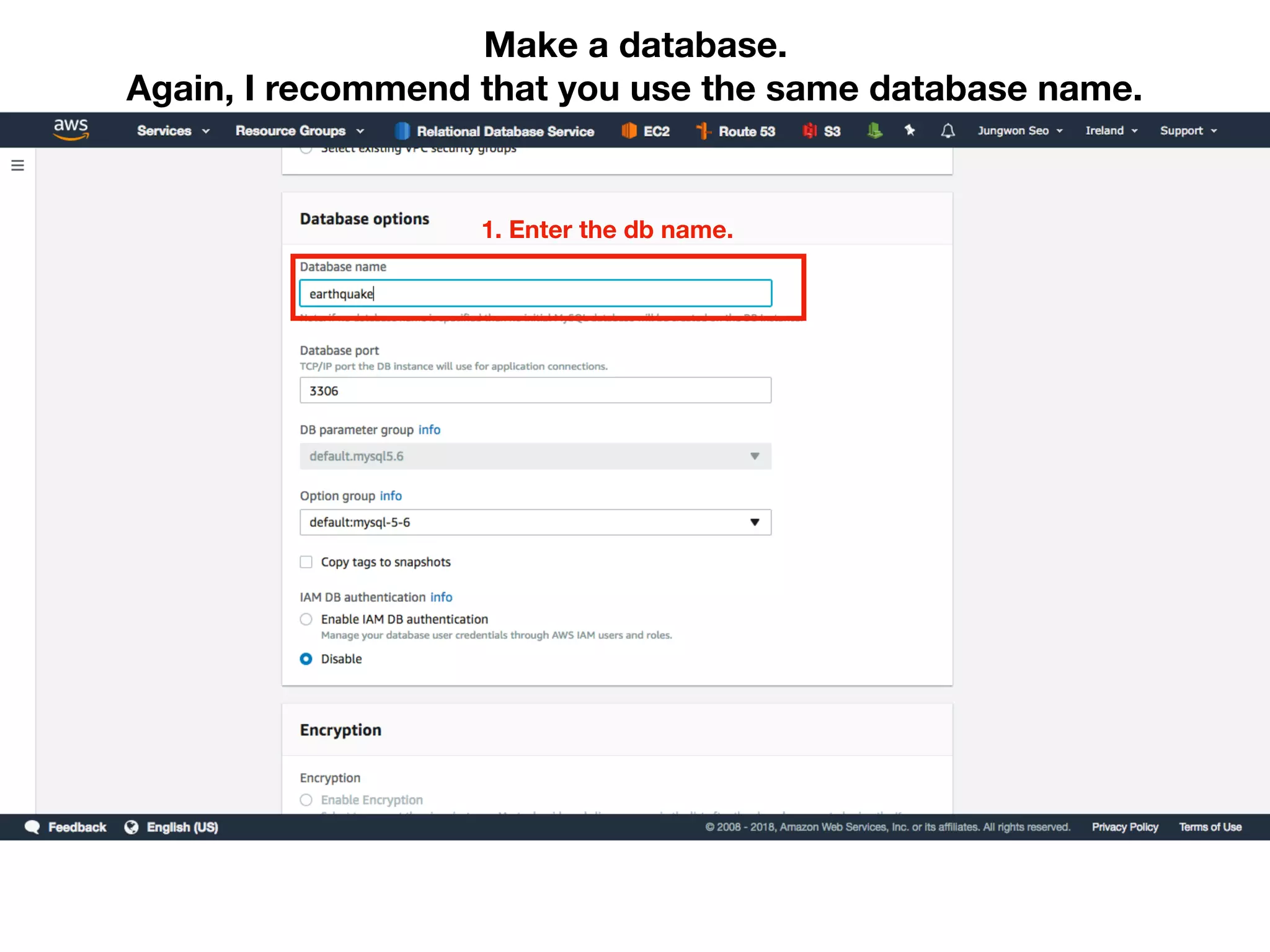
Task: Open the Terms of Use link
Action: point(1210,827)
